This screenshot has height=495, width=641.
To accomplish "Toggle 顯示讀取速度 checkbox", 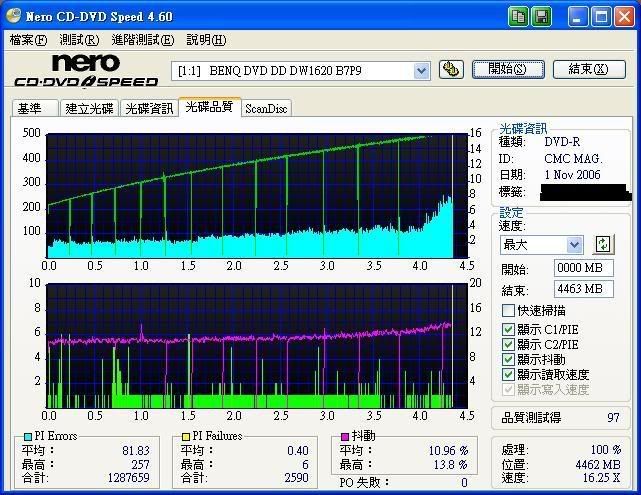I will pos(508,374).
